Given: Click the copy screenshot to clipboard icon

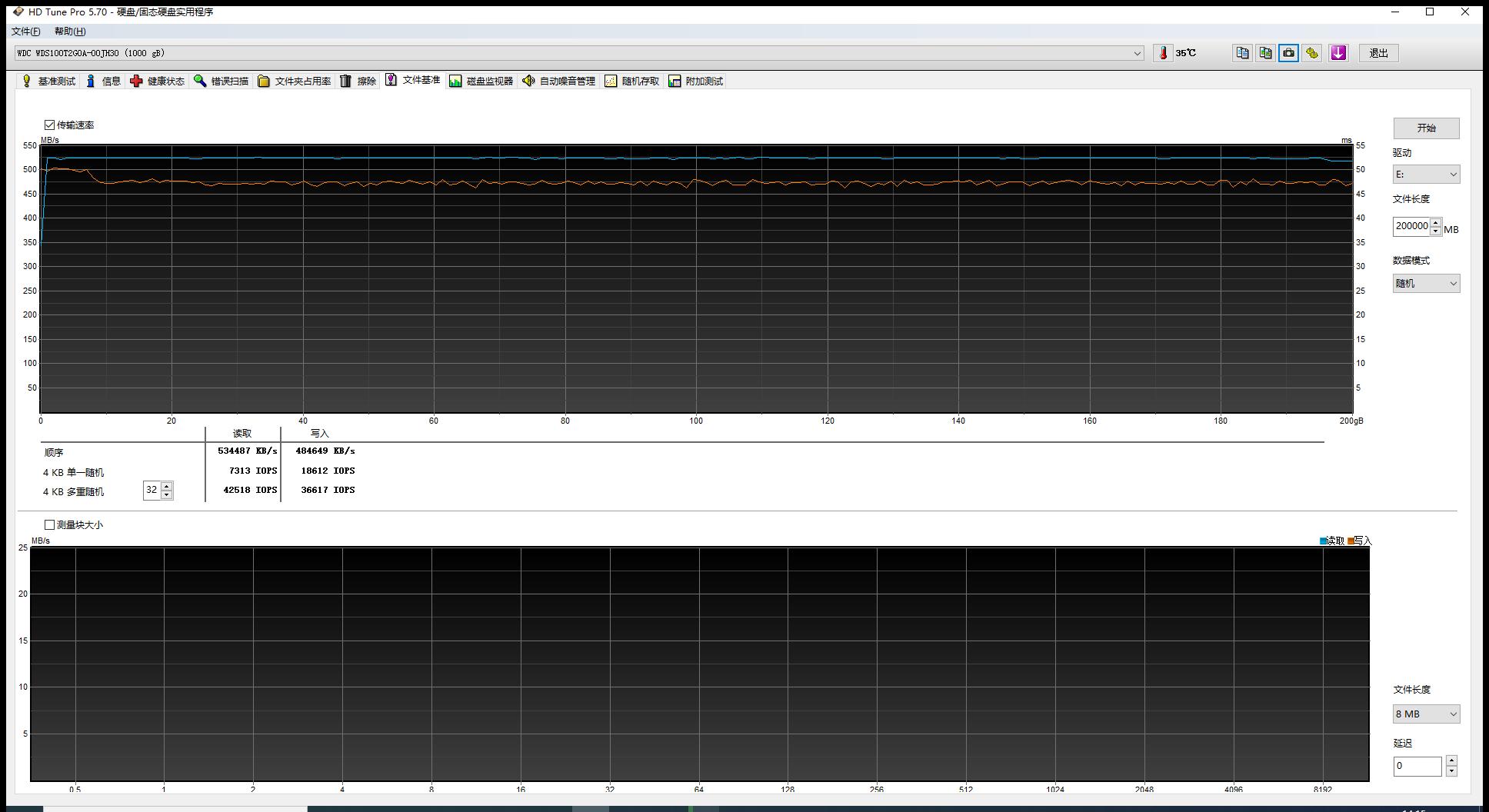Looking at the screenshot, I should (1265, 53).
